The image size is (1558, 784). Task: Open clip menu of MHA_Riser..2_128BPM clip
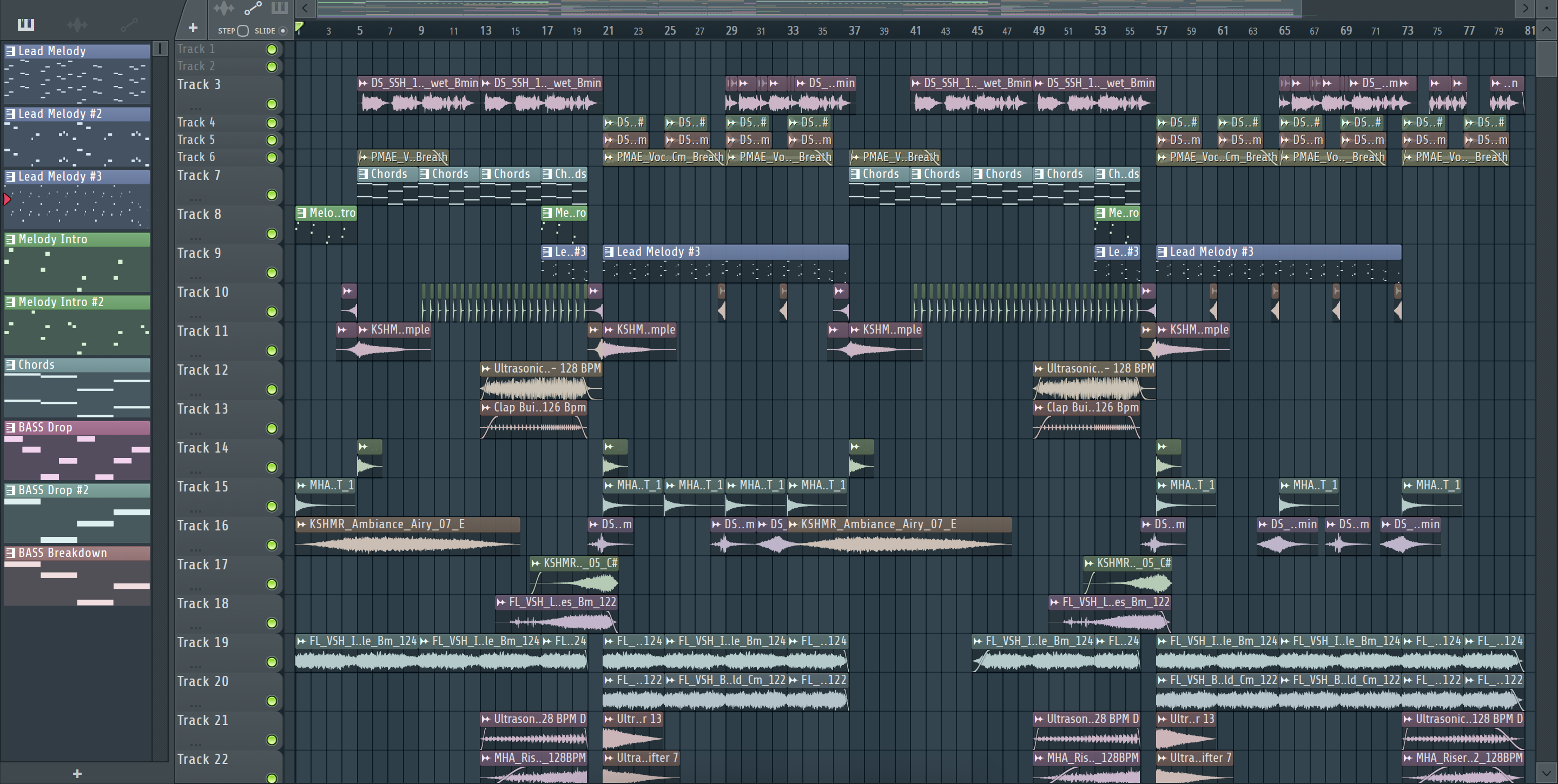1408,758
